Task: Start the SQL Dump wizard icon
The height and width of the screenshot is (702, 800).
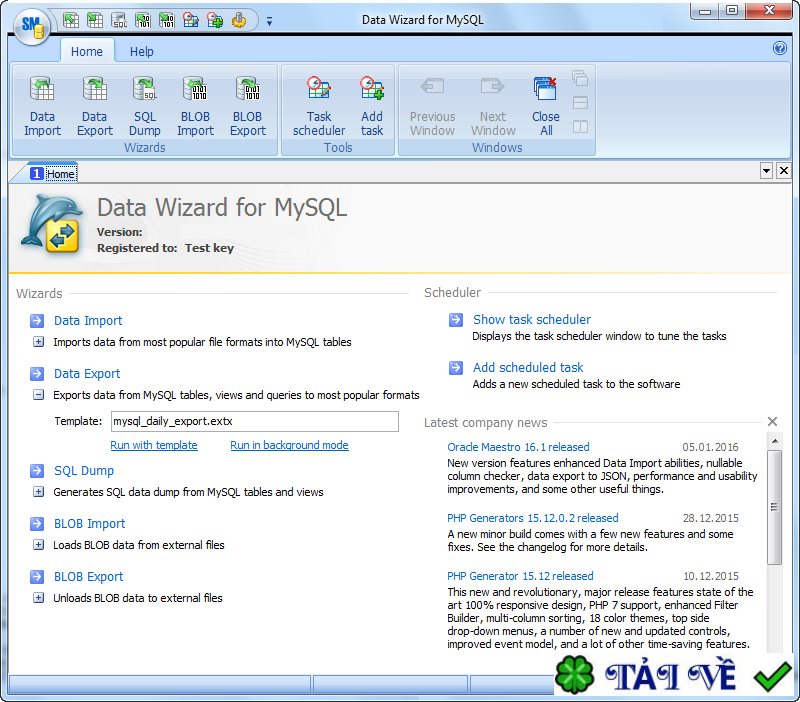Action: click(x=145, y=106)
